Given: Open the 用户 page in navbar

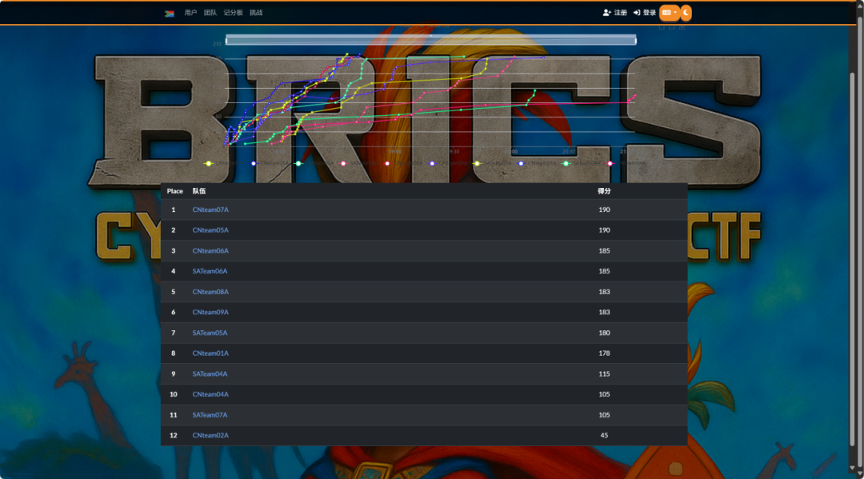Looking at the screenshot, I should 190,13.
